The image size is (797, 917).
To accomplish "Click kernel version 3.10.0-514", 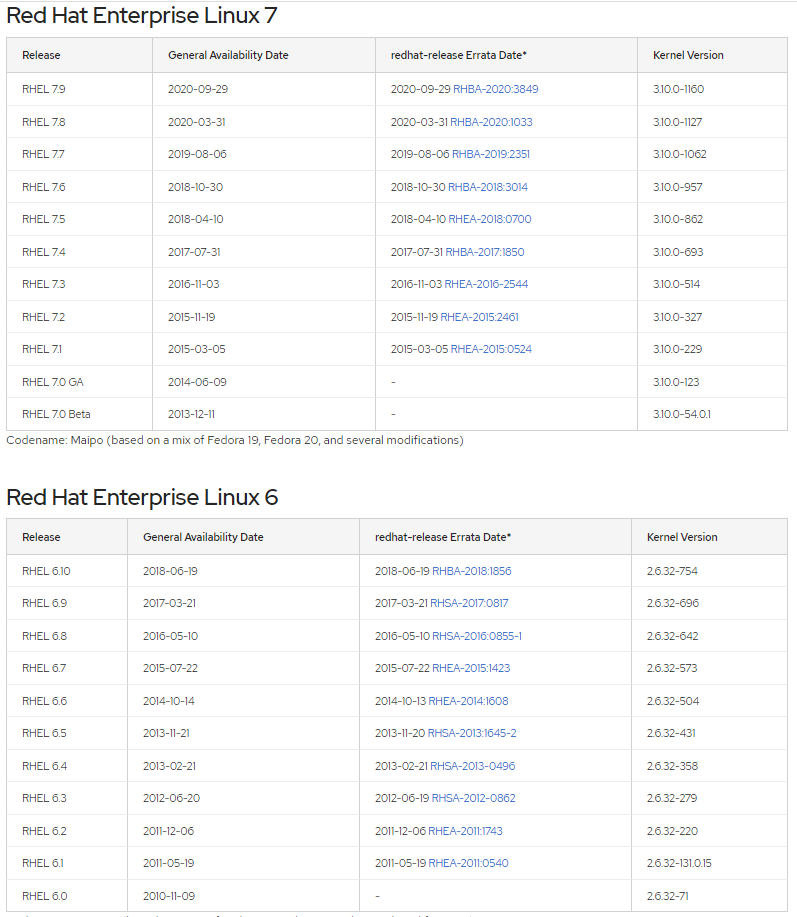I will (677, 284).
